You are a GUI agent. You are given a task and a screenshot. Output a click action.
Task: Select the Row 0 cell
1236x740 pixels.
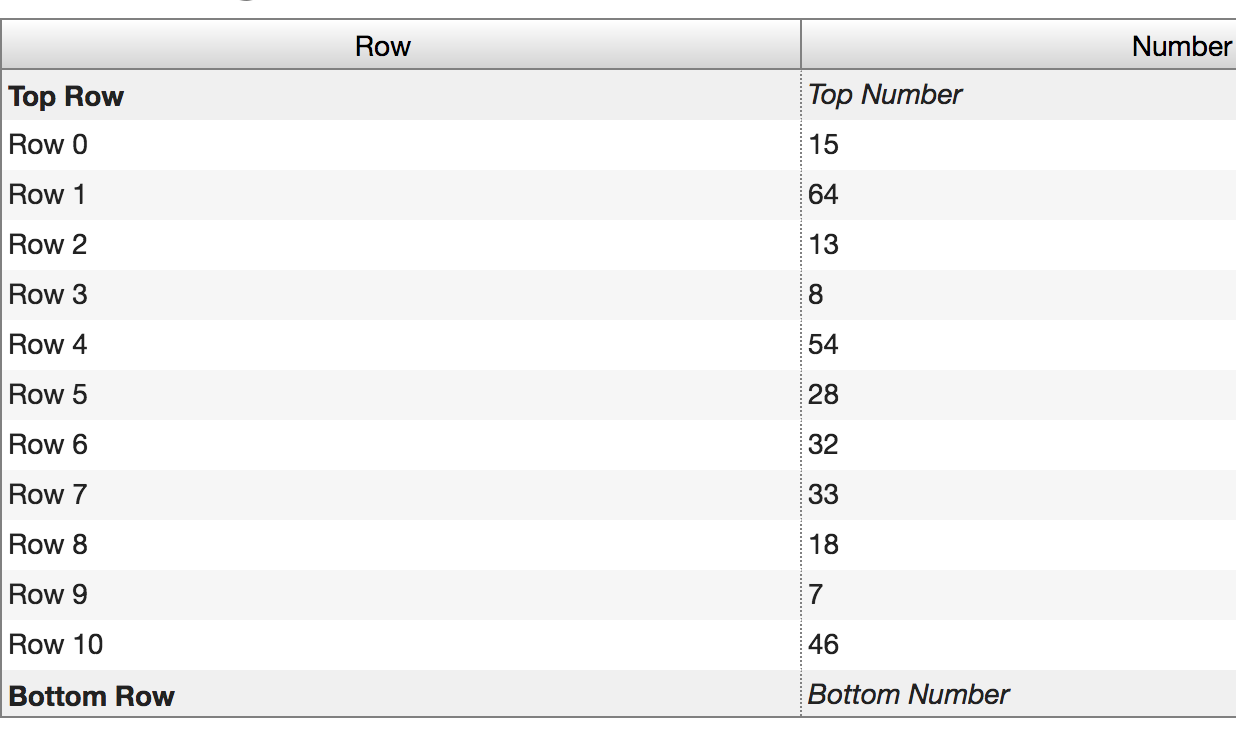(x=48, y=145)
